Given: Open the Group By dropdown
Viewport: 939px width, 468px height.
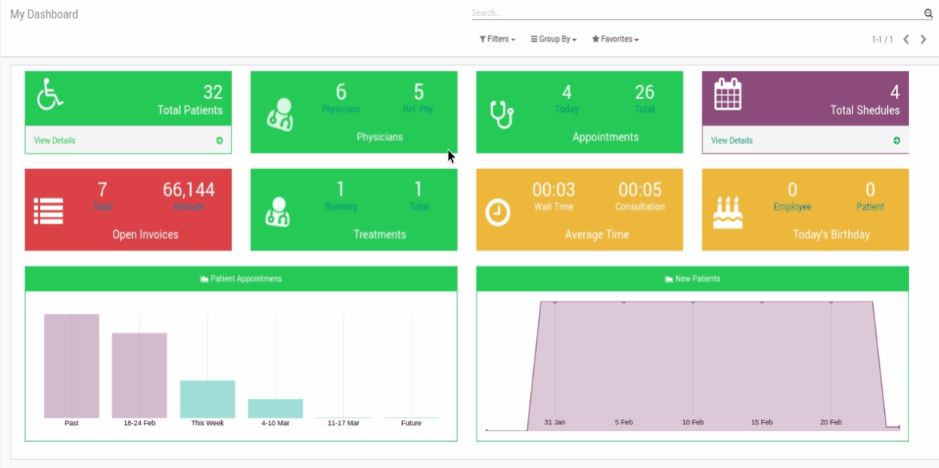Looking at the screenshot, I should (553, 39).
